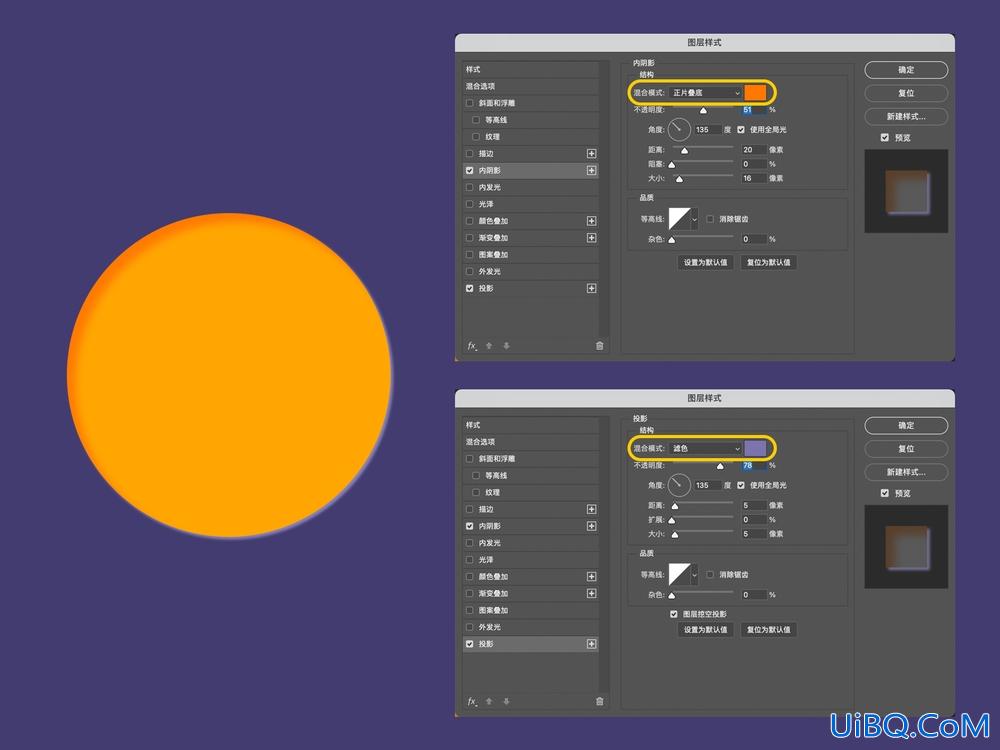Click plus icon beside 渐变叠加 in Inner Shadow dialog
The width and height of the screenshot is (1000, 750).
(591, 238)
